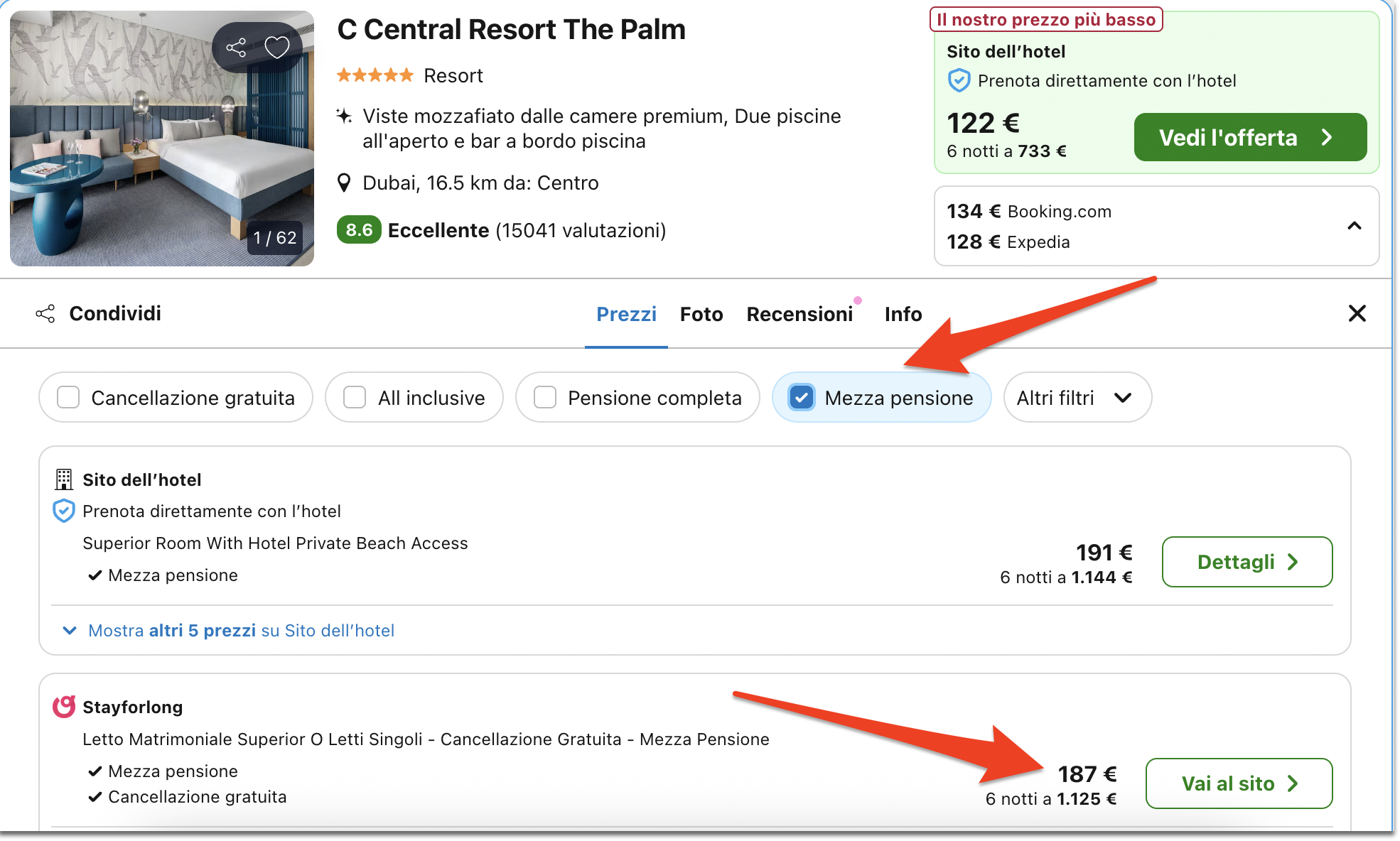Click shield icon next to Prenota direttamente list row
The image size is (1400, 841).
pos(64,511)
